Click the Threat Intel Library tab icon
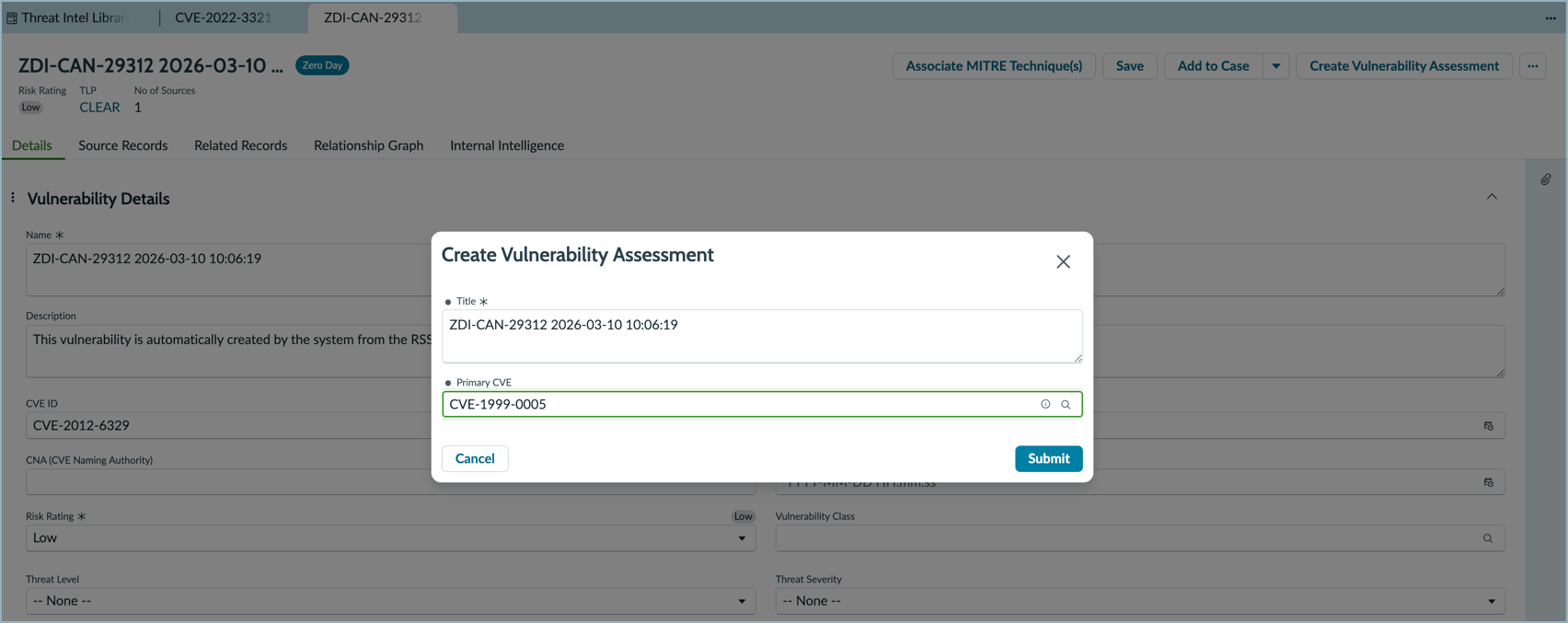Screen dimensions: 1568x623 tap(12, 17)
